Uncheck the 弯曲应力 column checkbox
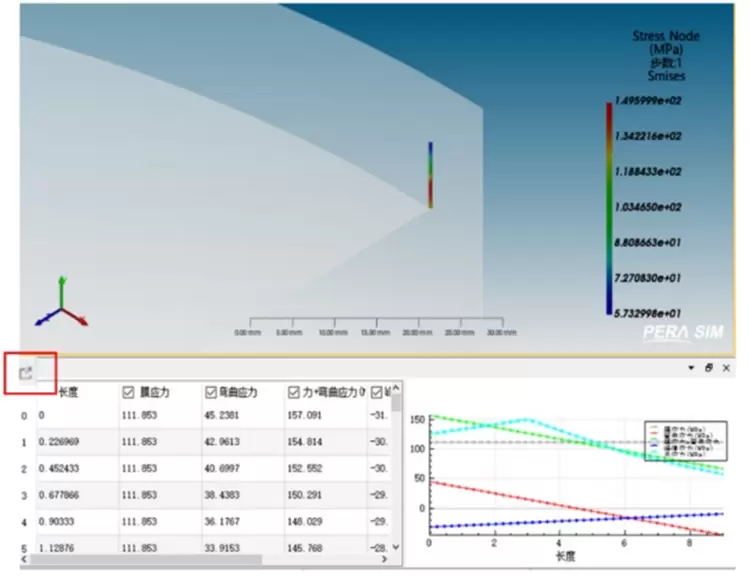 click(210, 392)
